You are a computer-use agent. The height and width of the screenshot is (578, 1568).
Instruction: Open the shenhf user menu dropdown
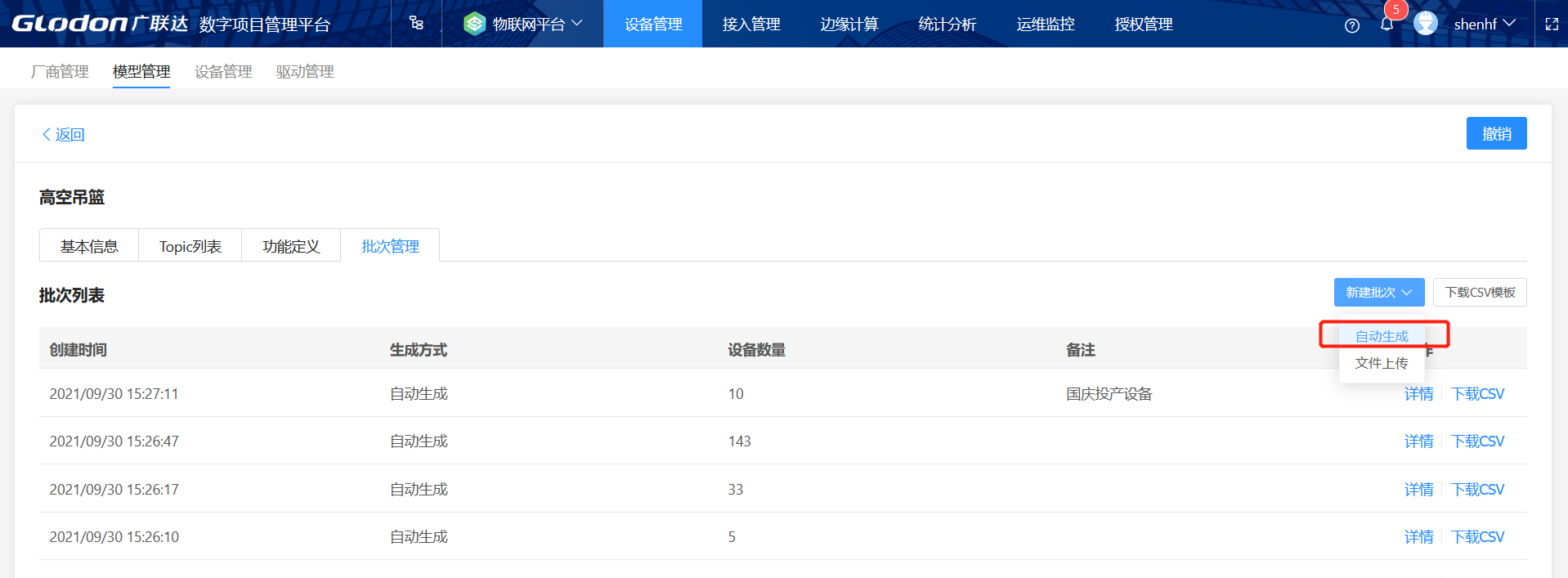1484,24
